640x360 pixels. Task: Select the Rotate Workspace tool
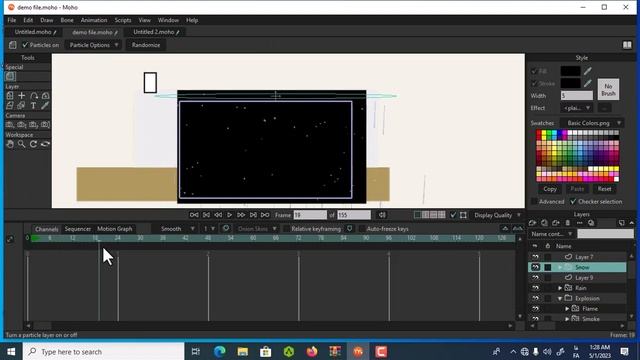click(x=34, y=144)
